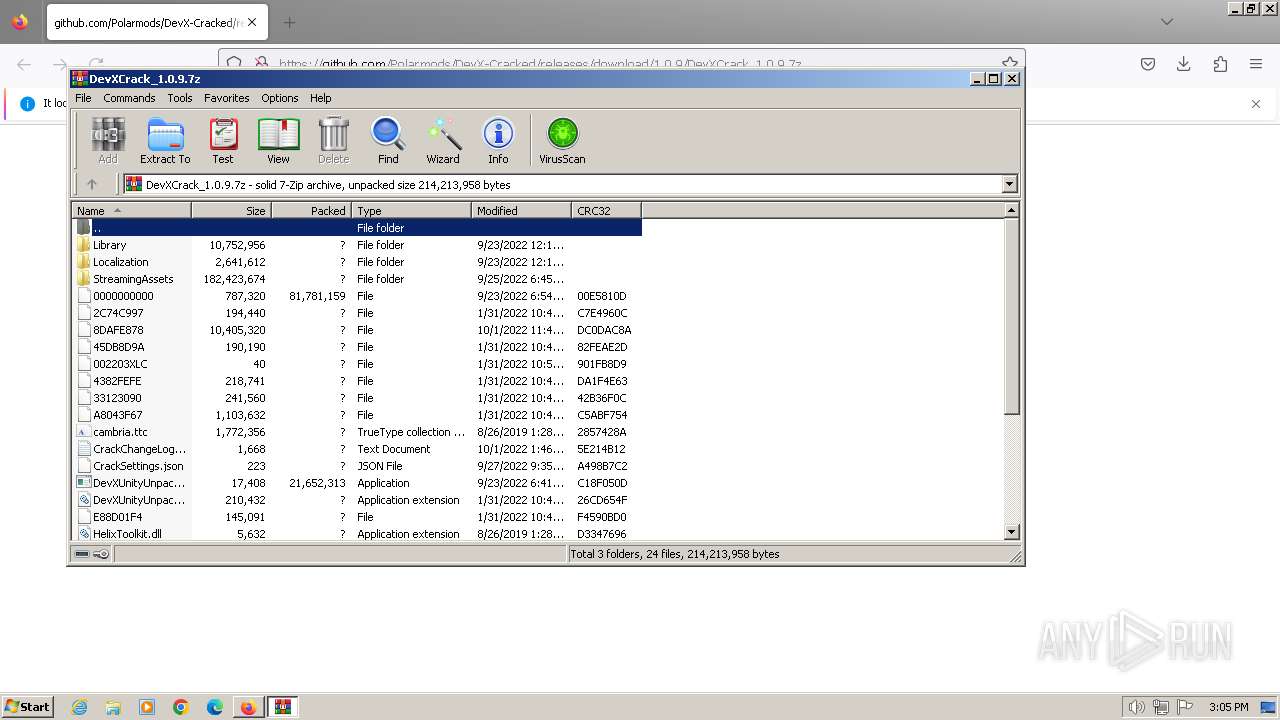Image resolution: width=1280 pixels, height=720 pixels.
Task: Launch the Wizard tool
Action: [x=443, y=139]
